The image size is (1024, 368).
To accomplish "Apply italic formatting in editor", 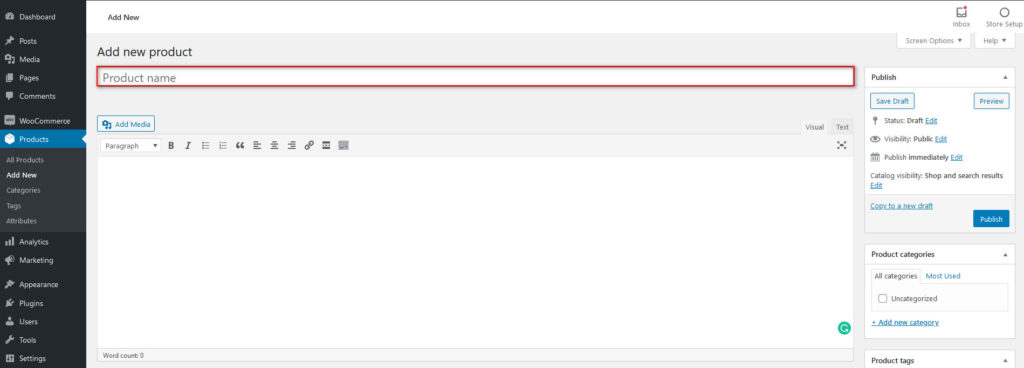I will coord(188,146).
